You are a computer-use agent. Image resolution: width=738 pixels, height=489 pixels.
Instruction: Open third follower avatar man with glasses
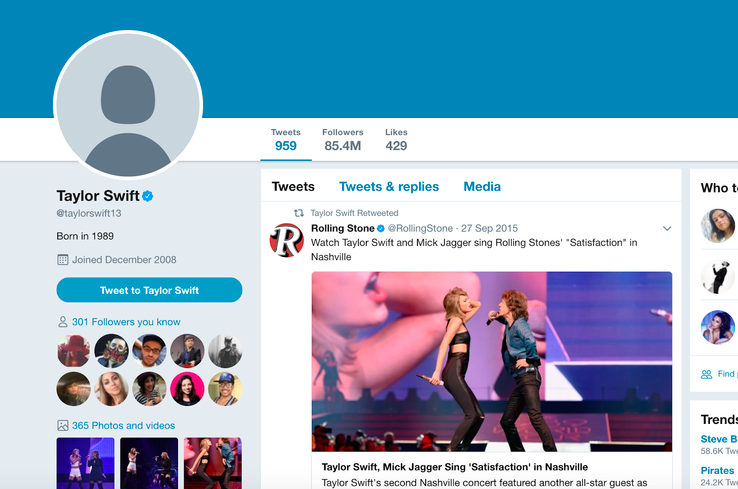click(149, 351)
